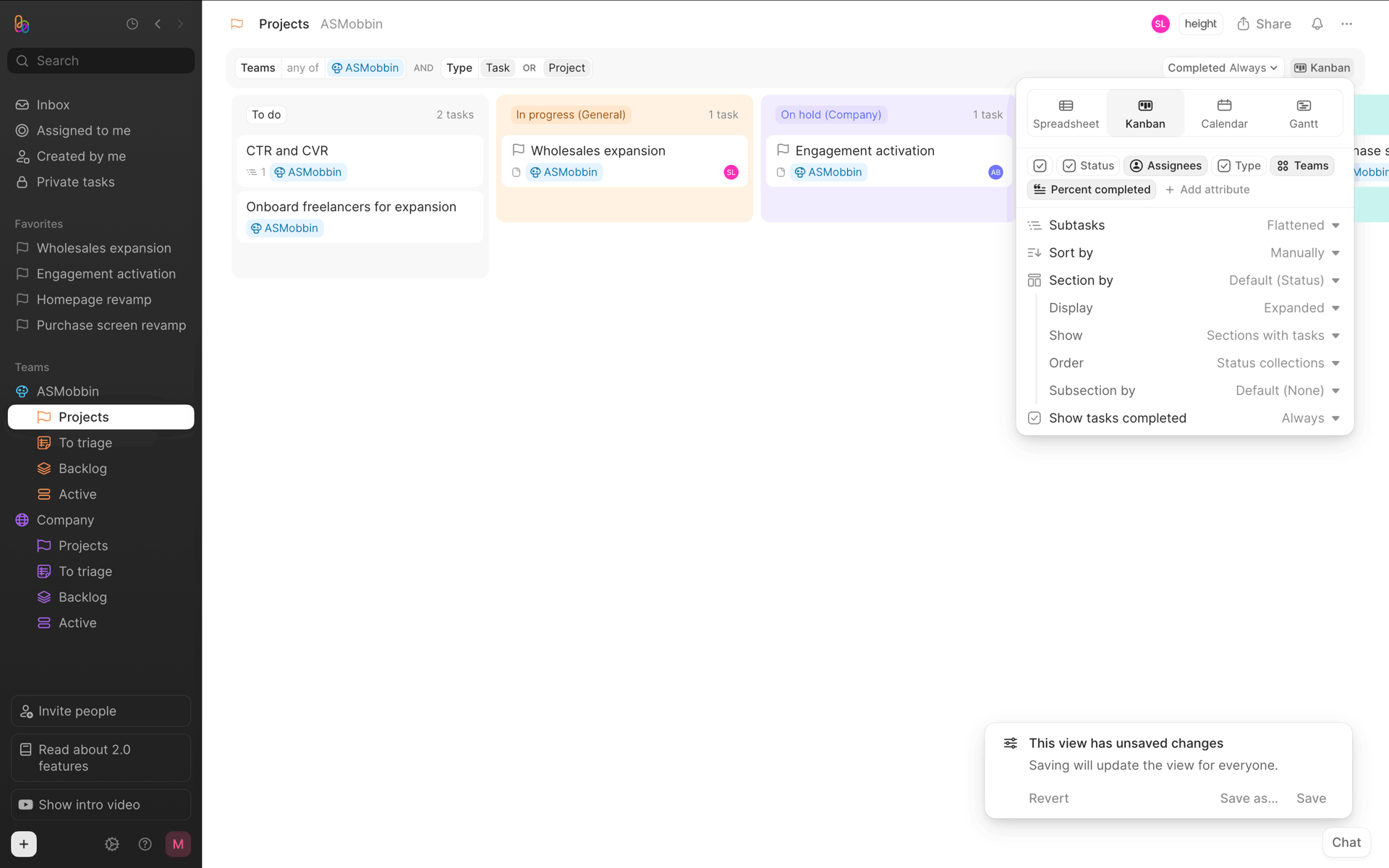Save the view changes
The height and width of the screenshot is (868, 1389).
(1311, 799)
